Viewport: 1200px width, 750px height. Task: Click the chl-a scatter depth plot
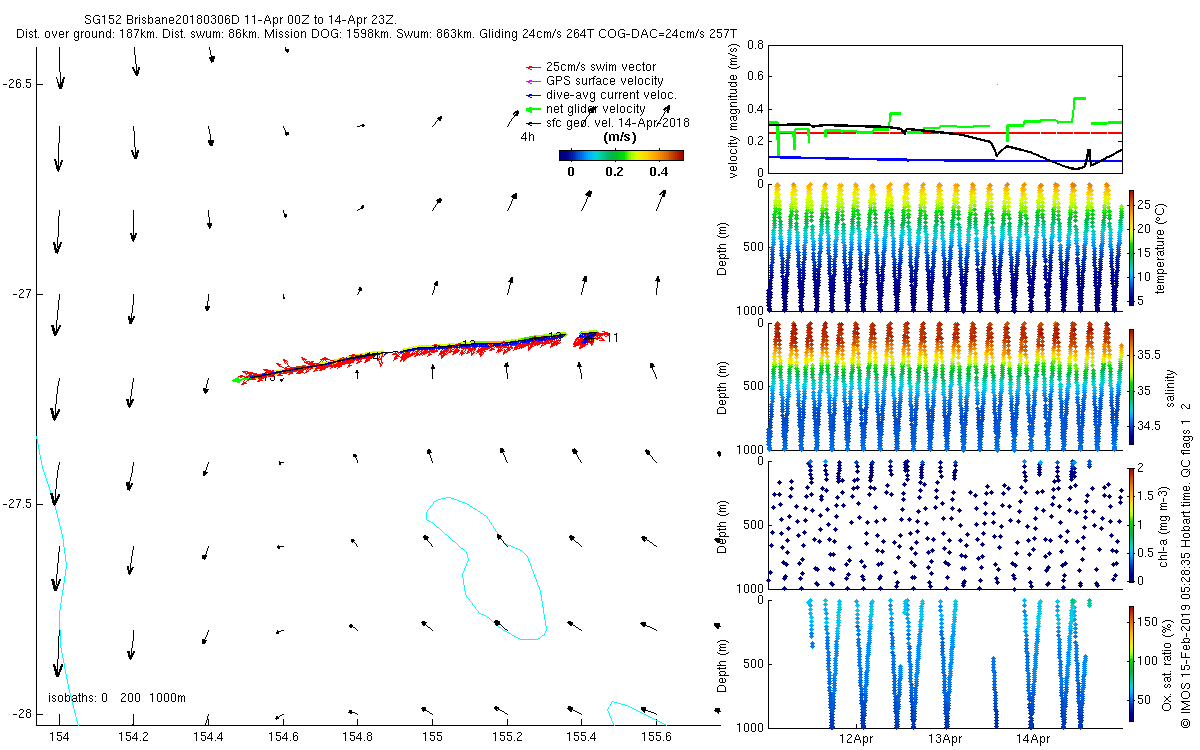click(x=943, y=525)
